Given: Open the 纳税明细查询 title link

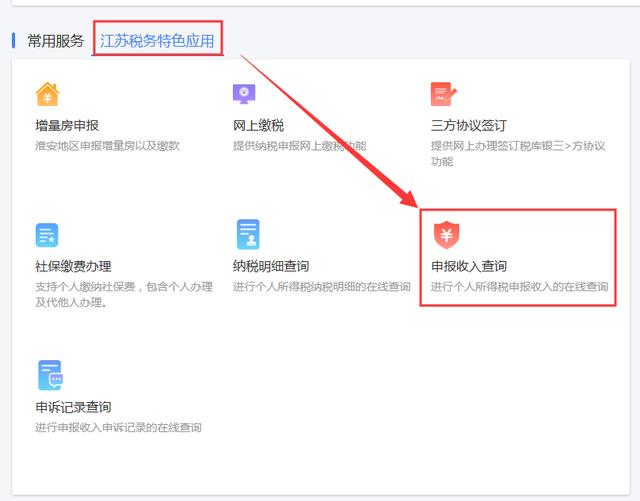Looking at the screenshot, I should coord(270,266).
